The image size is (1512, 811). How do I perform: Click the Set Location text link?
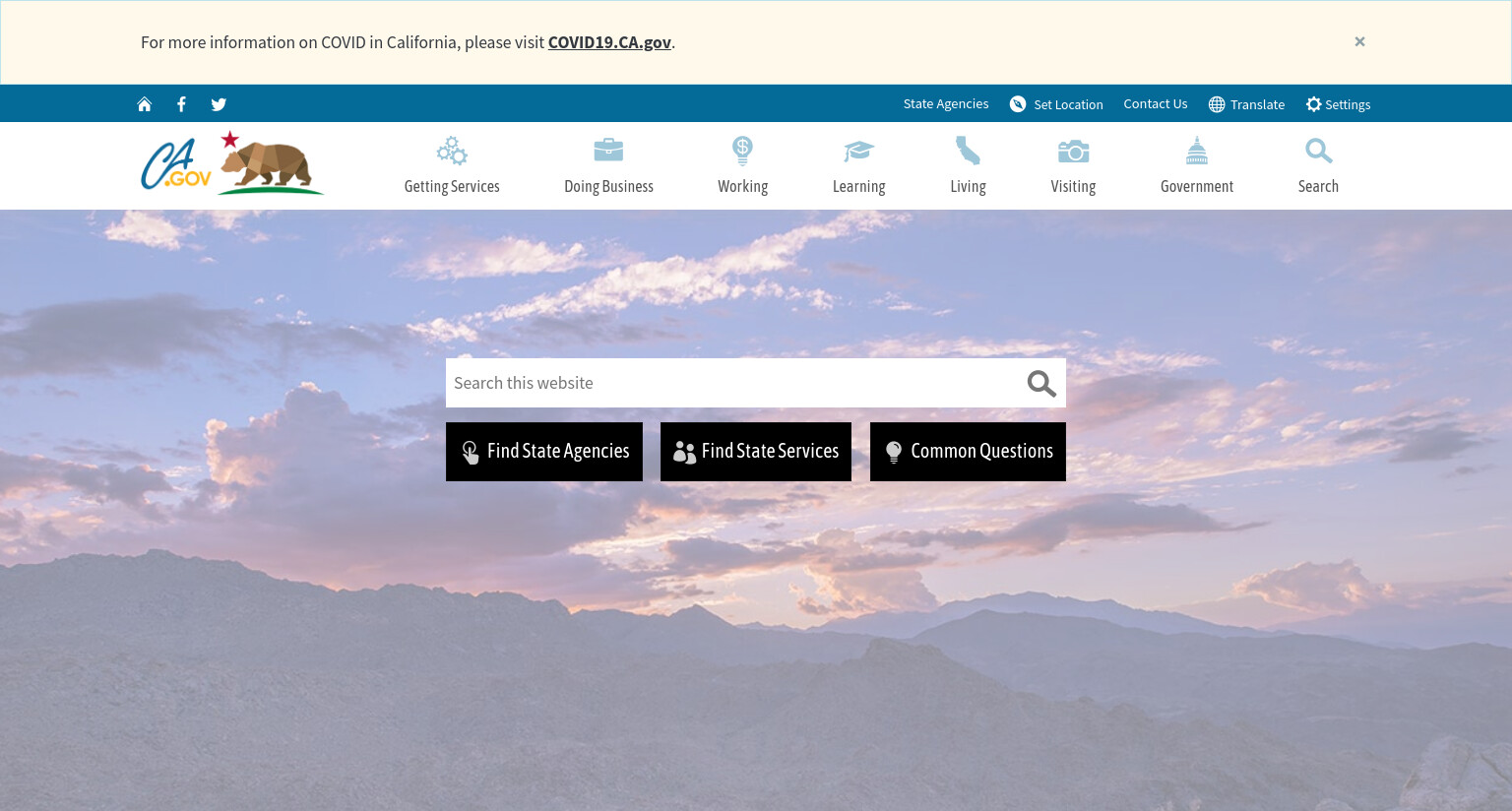pyautogui.click(x=1068, y=104)
